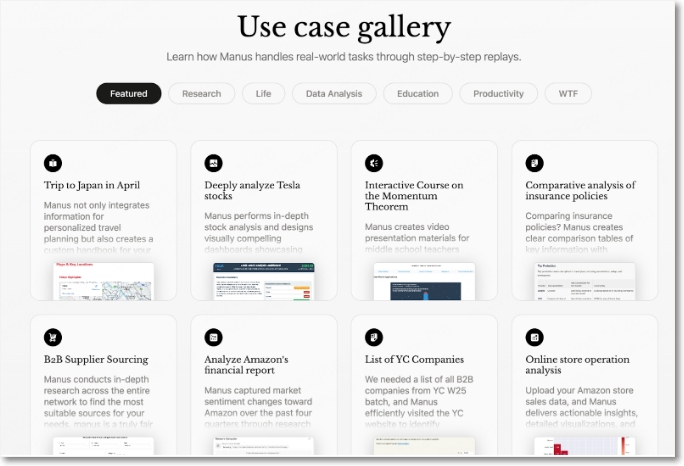The height and width of the screenshot is (466, 684).
Task: Click 'Manus creates video presentation materials' description
Action: click(417, 238)
